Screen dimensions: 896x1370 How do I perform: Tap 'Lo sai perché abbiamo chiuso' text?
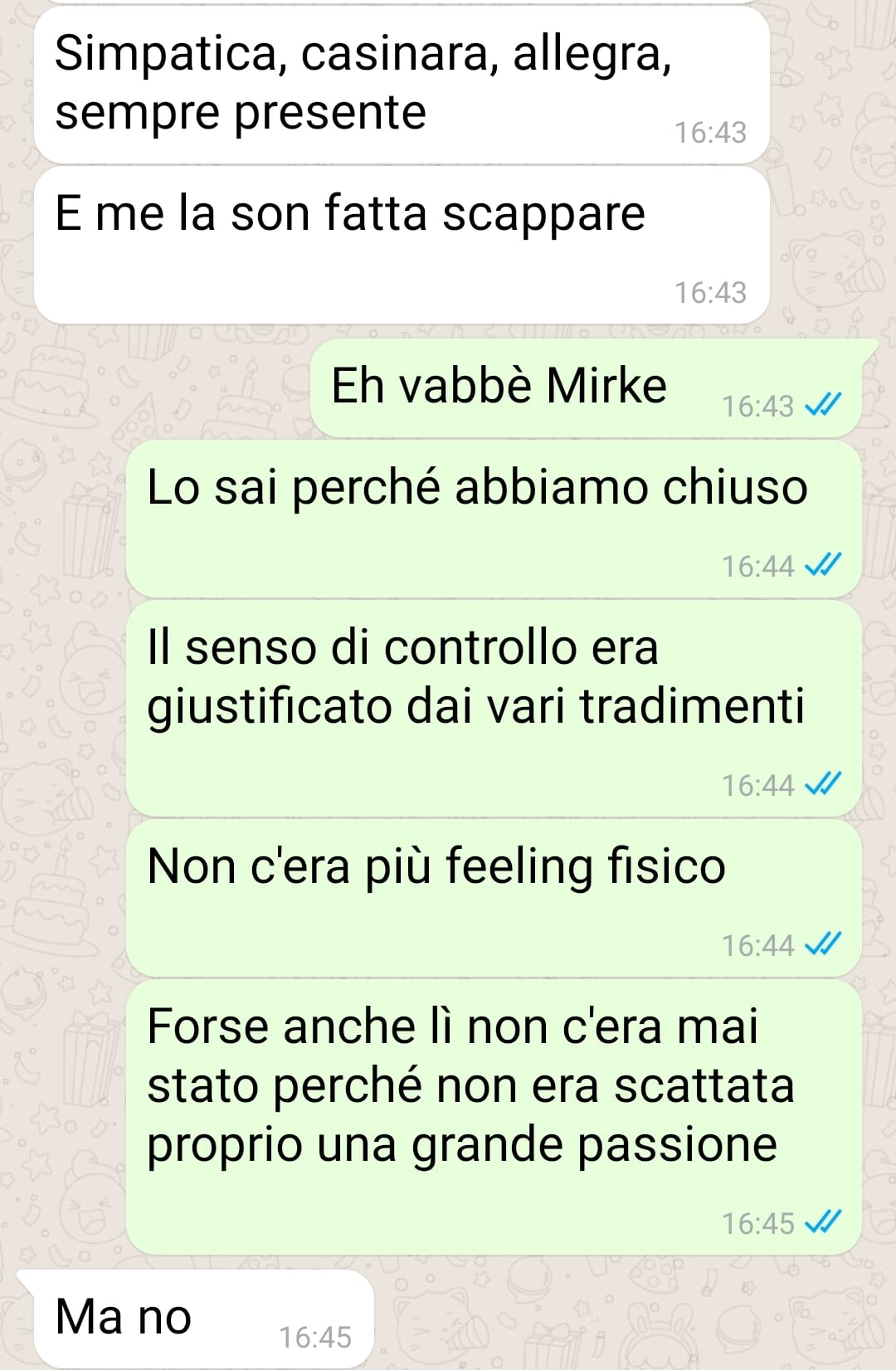[x=477, y=486]
